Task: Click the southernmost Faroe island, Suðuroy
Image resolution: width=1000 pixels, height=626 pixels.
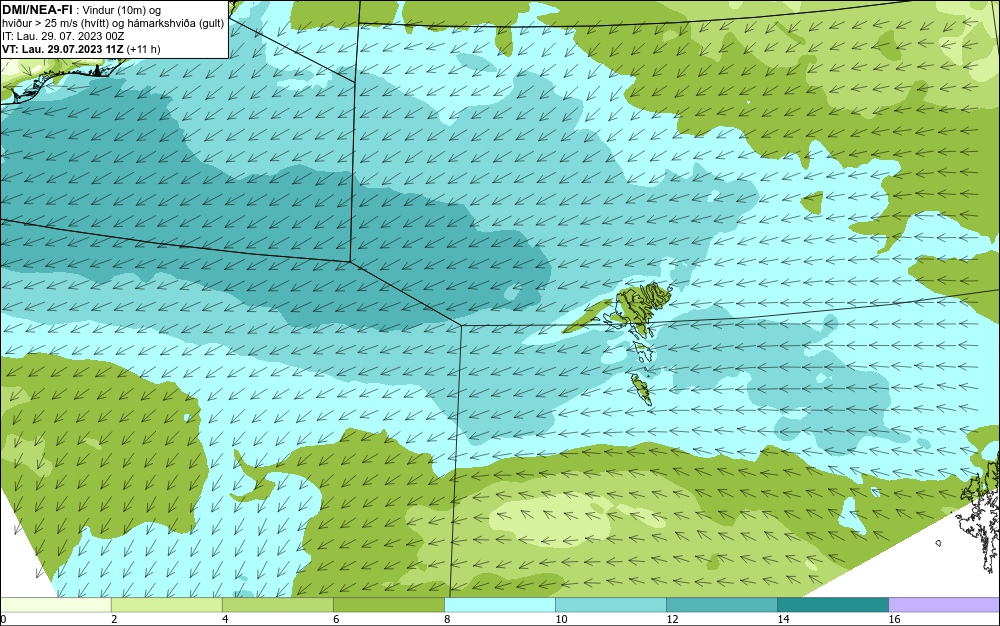Action: 640,389
